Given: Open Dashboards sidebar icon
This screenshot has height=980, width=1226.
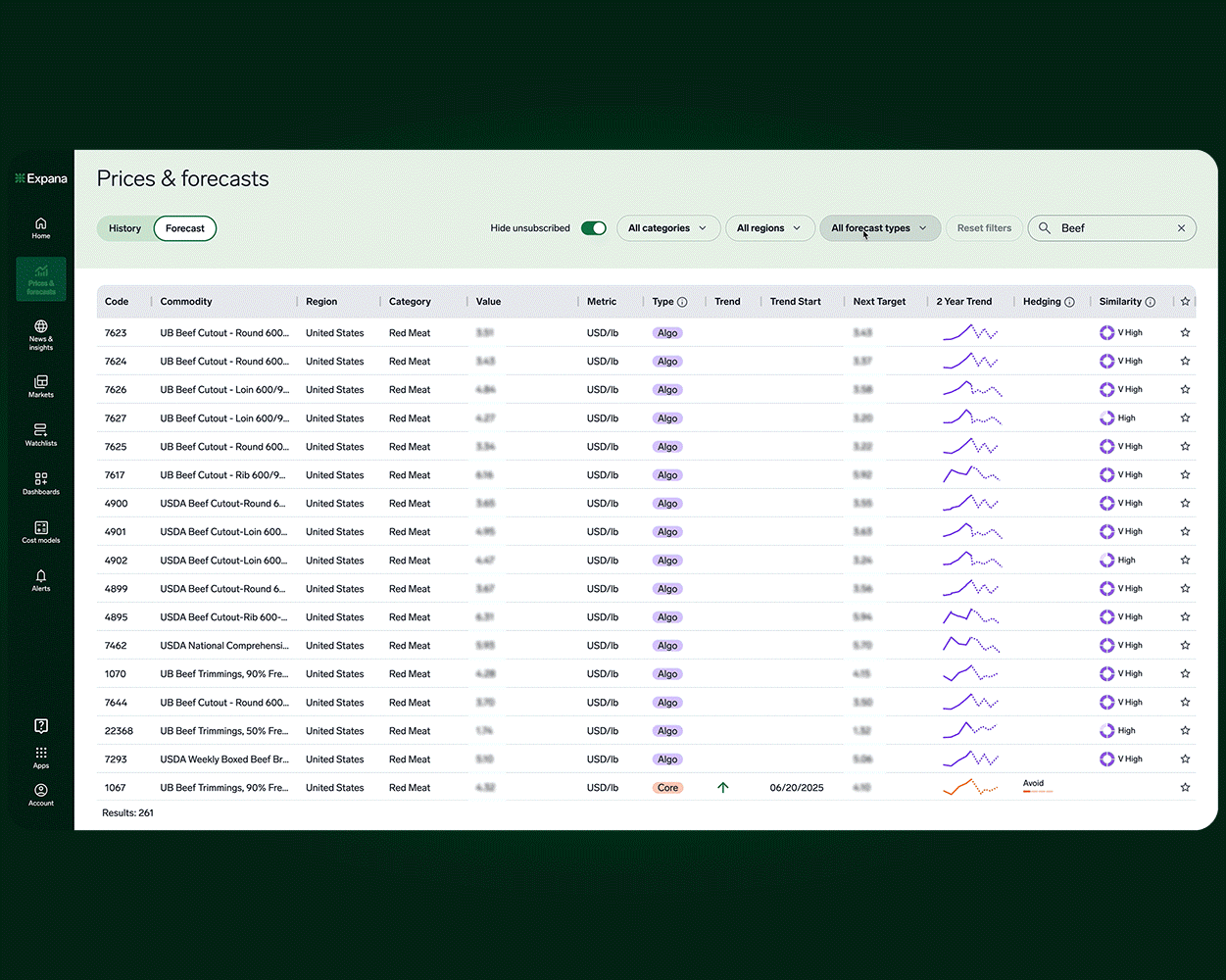Looking at the screenshot, I should click(40, 483).
